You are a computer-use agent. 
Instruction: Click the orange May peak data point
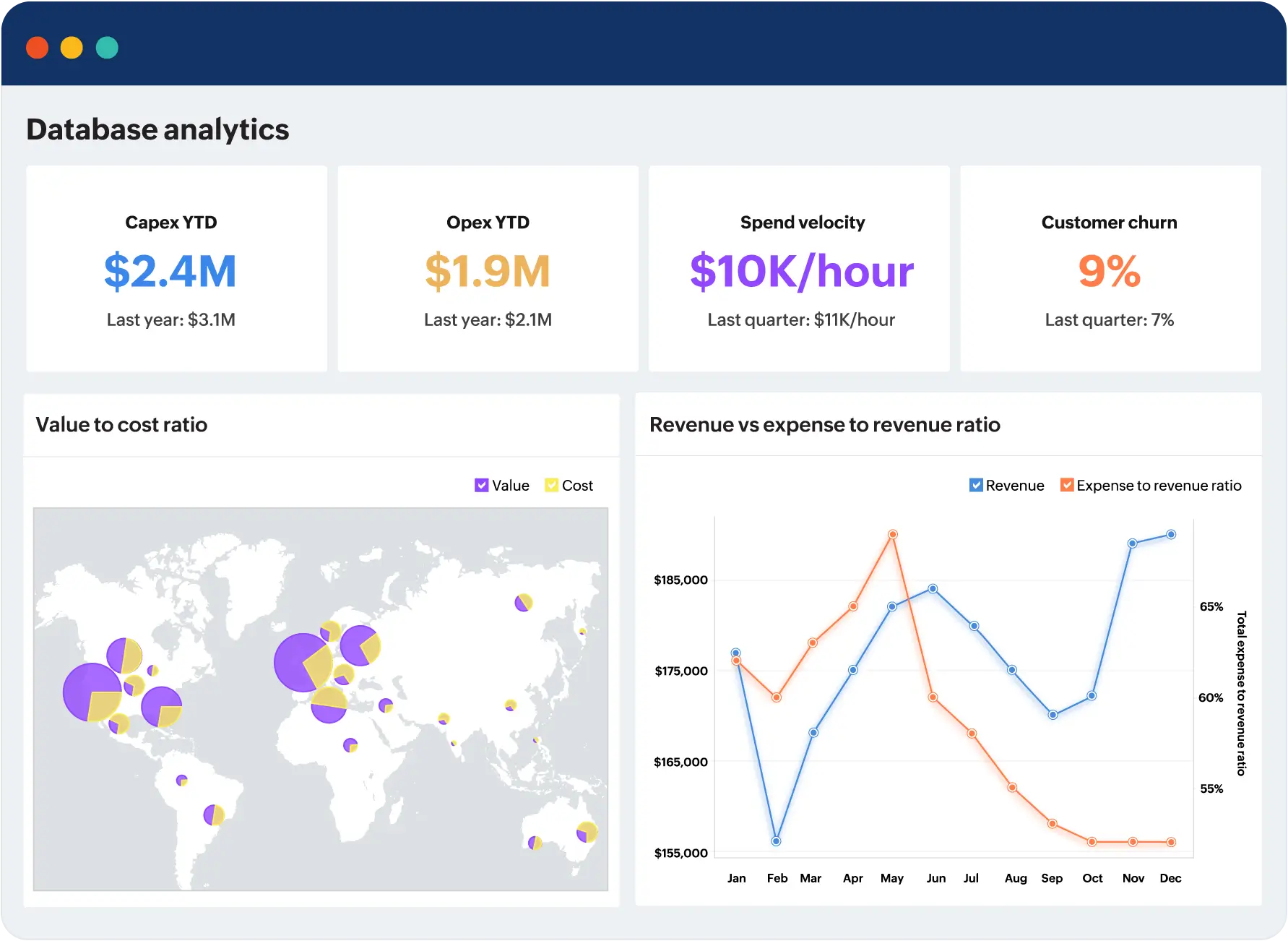click(893, 535)
